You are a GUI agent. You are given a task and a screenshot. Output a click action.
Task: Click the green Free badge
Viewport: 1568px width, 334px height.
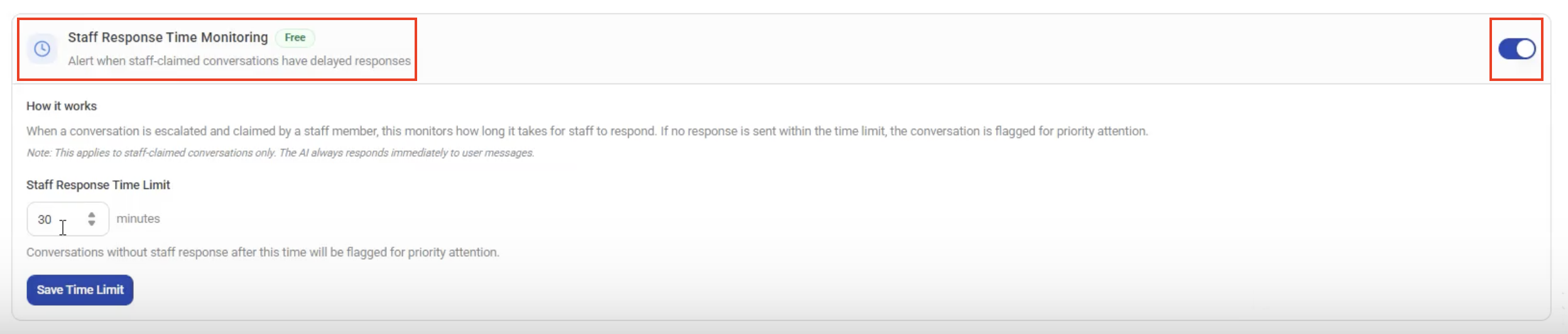(x=295, y=38)
